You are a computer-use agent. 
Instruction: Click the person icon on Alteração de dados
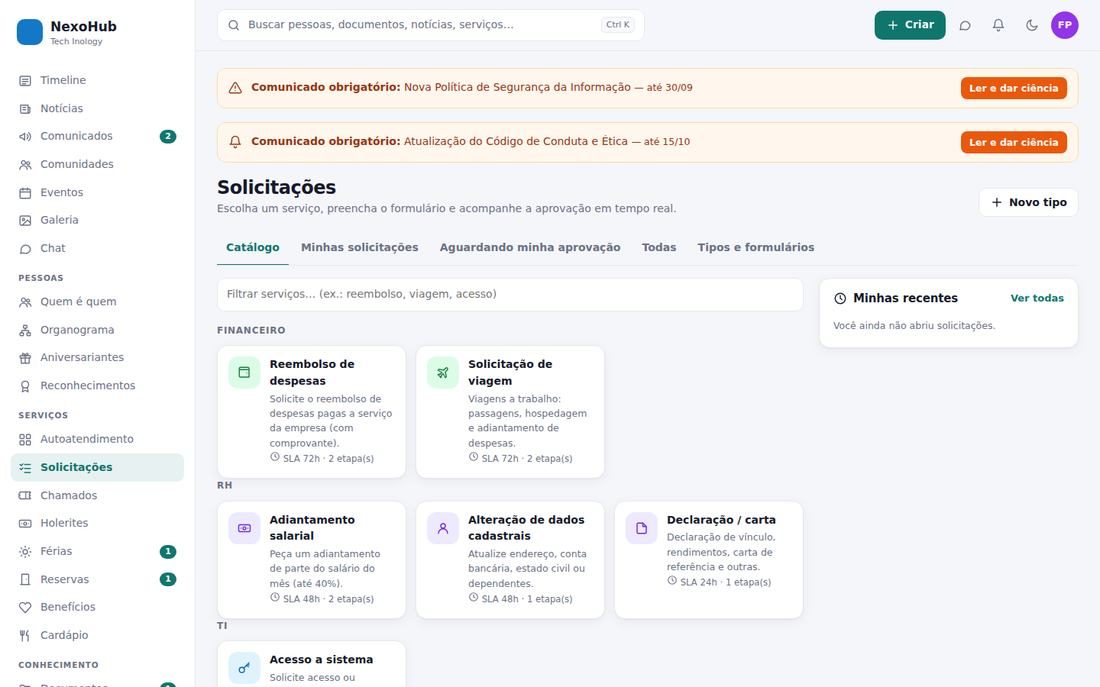click(x=443, y=528)
